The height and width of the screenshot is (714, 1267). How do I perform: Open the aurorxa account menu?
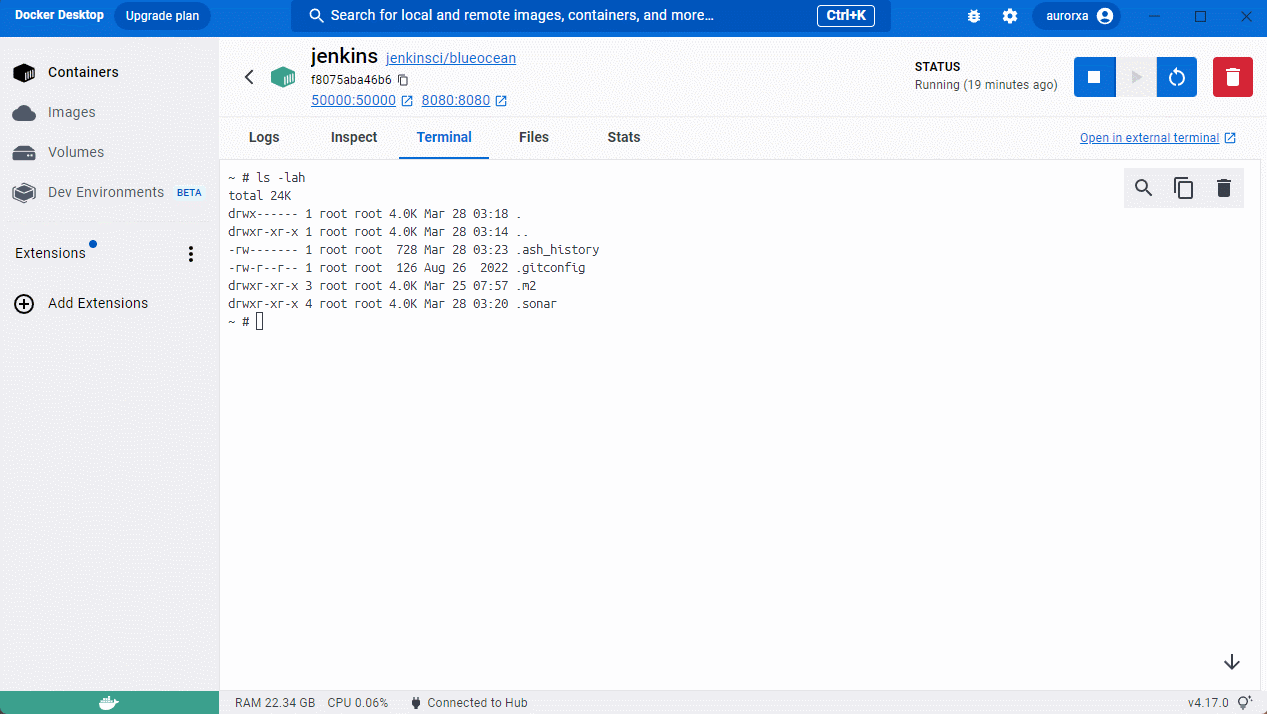[x=1078, y=16]
